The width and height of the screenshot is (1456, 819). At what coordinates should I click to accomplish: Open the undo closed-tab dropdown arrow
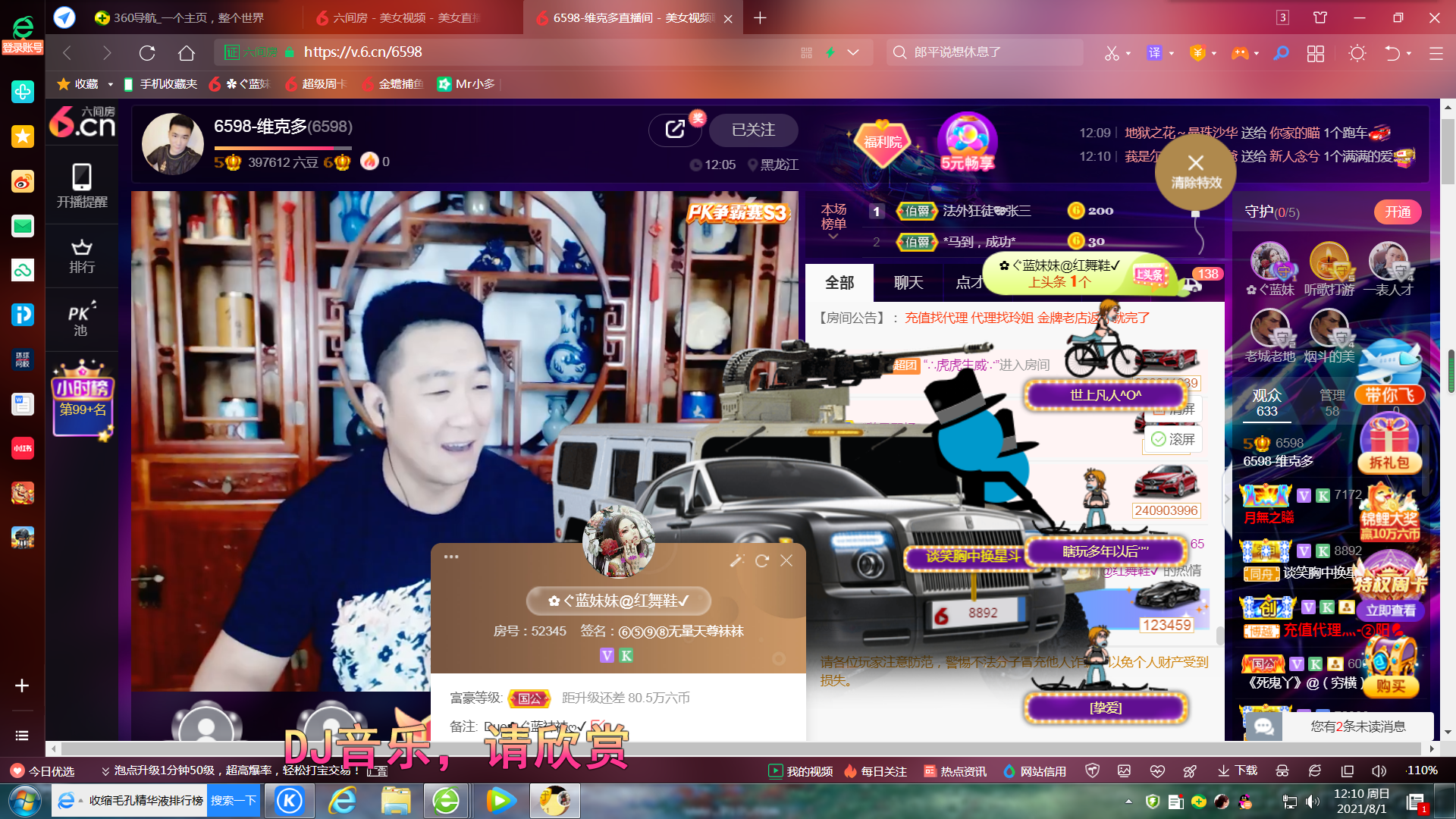(1409, 54)
